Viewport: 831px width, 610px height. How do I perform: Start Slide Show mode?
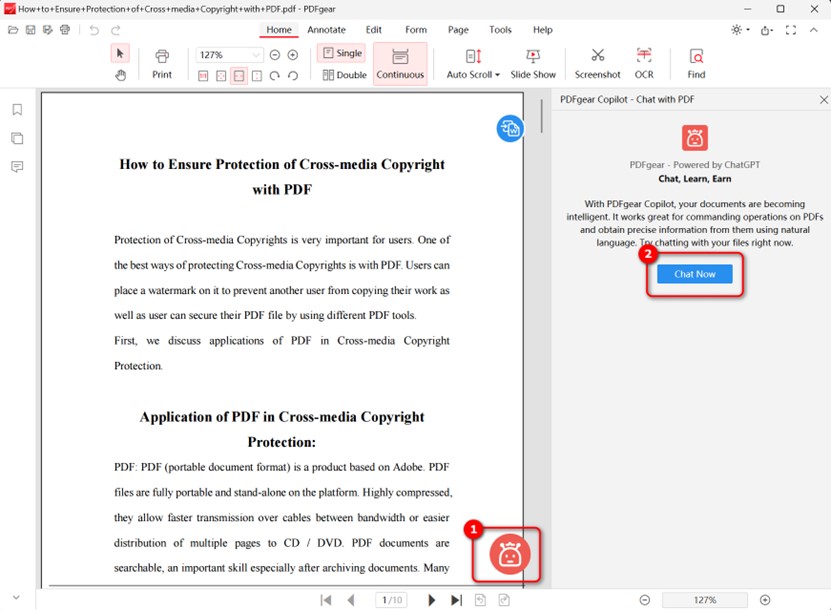click(x=533, y=62)
